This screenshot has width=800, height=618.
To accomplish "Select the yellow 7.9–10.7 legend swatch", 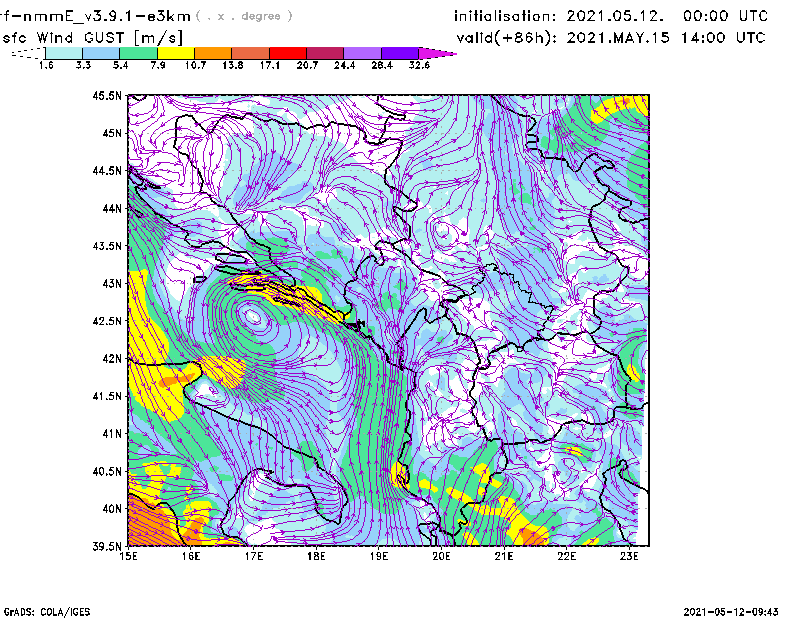I will coord(176,53).
